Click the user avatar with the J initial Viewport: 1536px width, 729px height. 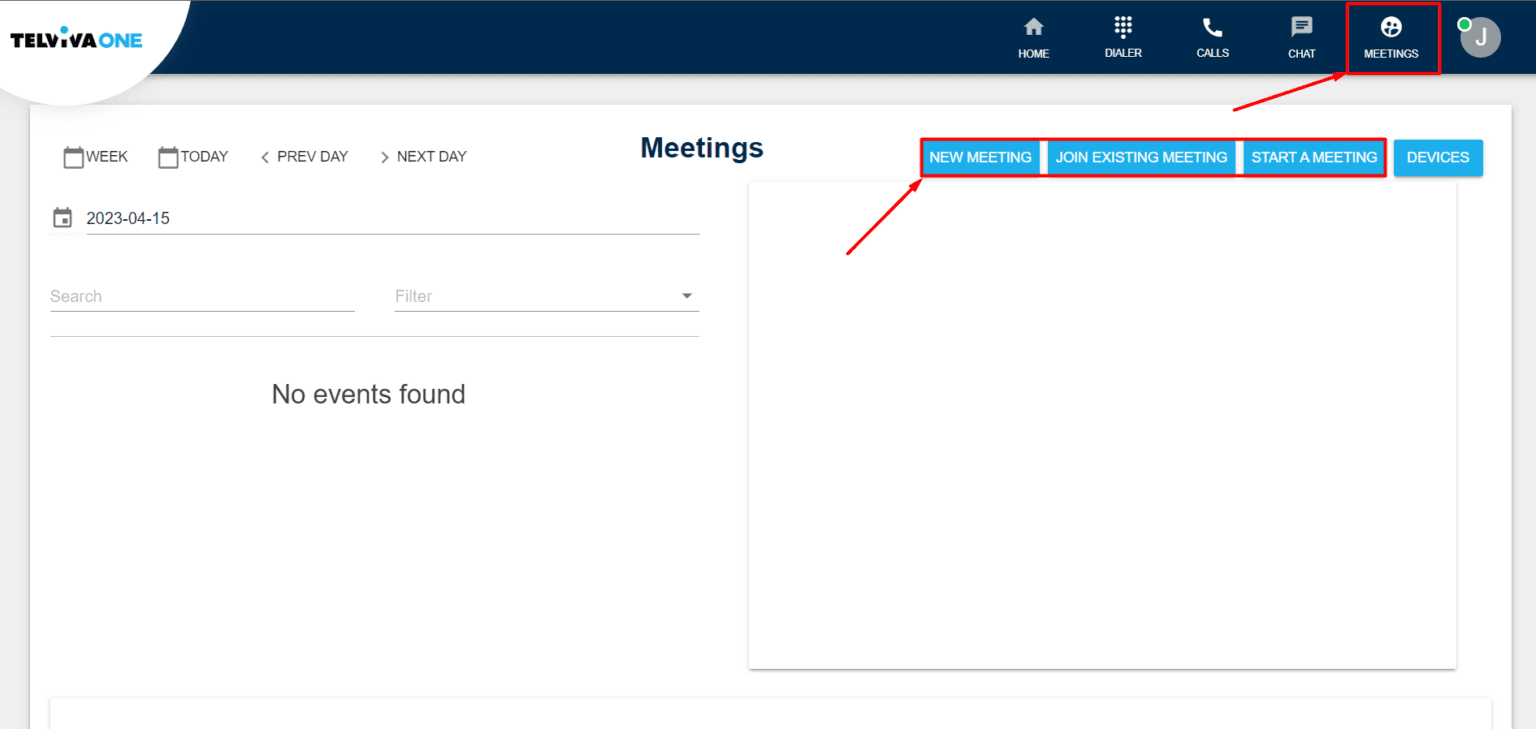click(1479, 37)
